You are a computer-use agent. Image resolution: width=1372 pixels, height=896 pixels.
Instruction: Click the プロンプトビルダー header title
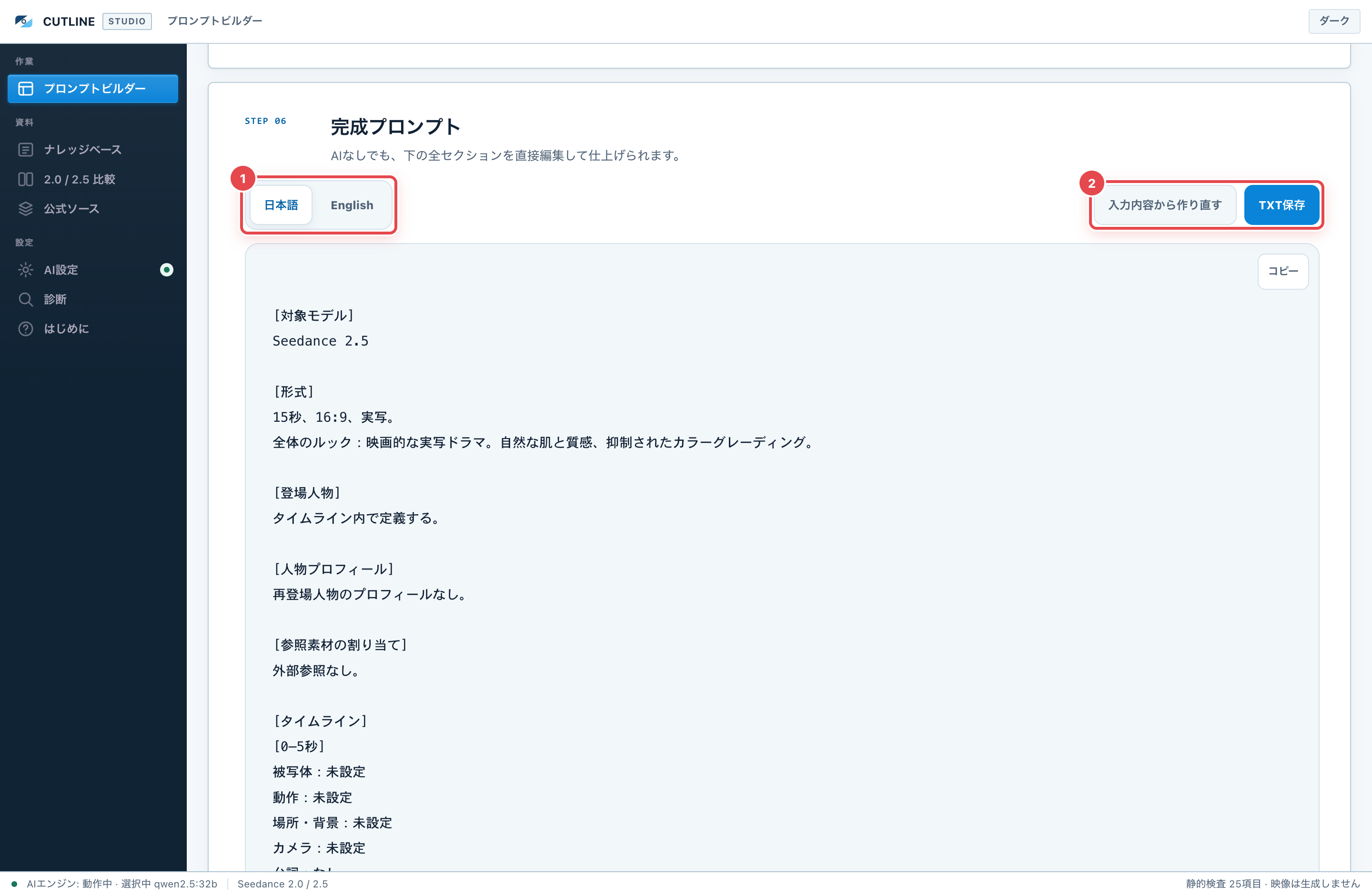pos(215,21)
